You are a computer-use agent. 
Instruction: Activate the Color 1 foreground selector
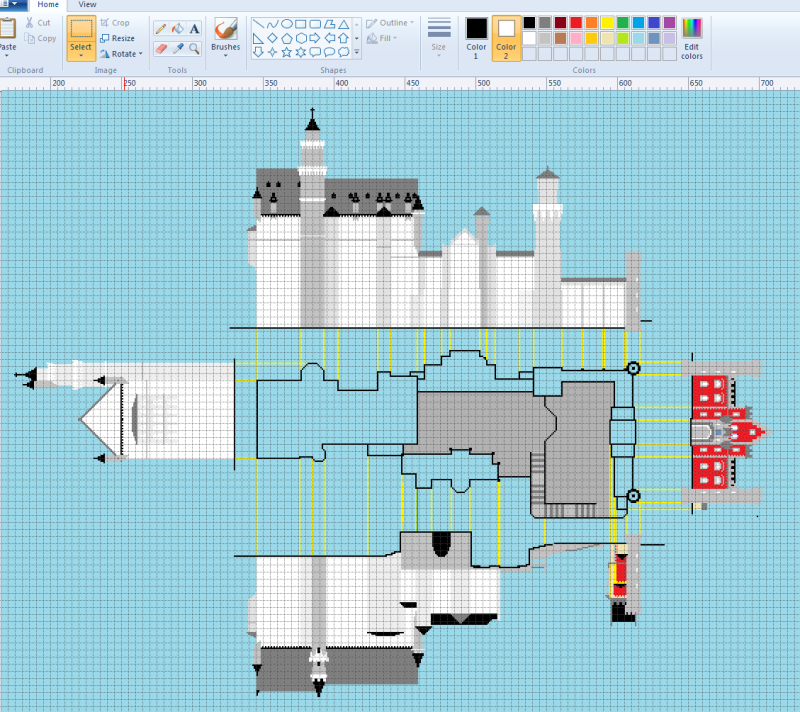(477, 38)
